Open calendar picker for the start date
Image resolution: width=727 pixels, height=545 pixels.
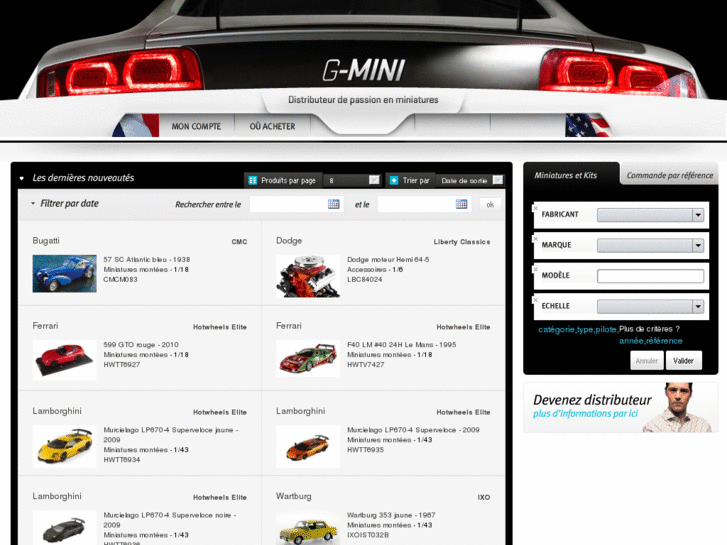pos(333,204)
